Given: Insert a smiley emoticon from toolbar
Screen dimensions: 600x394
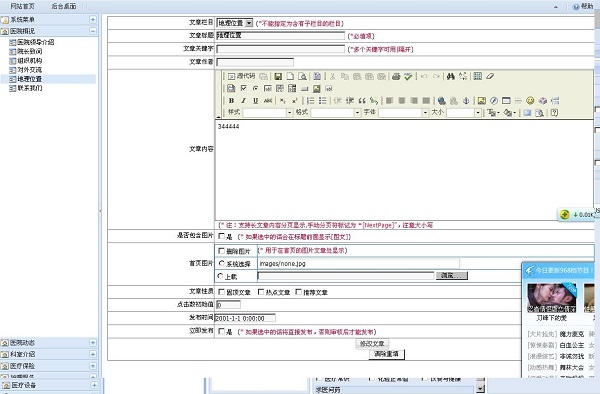Looking at the screenshot, I should click(x=530, y=101).
